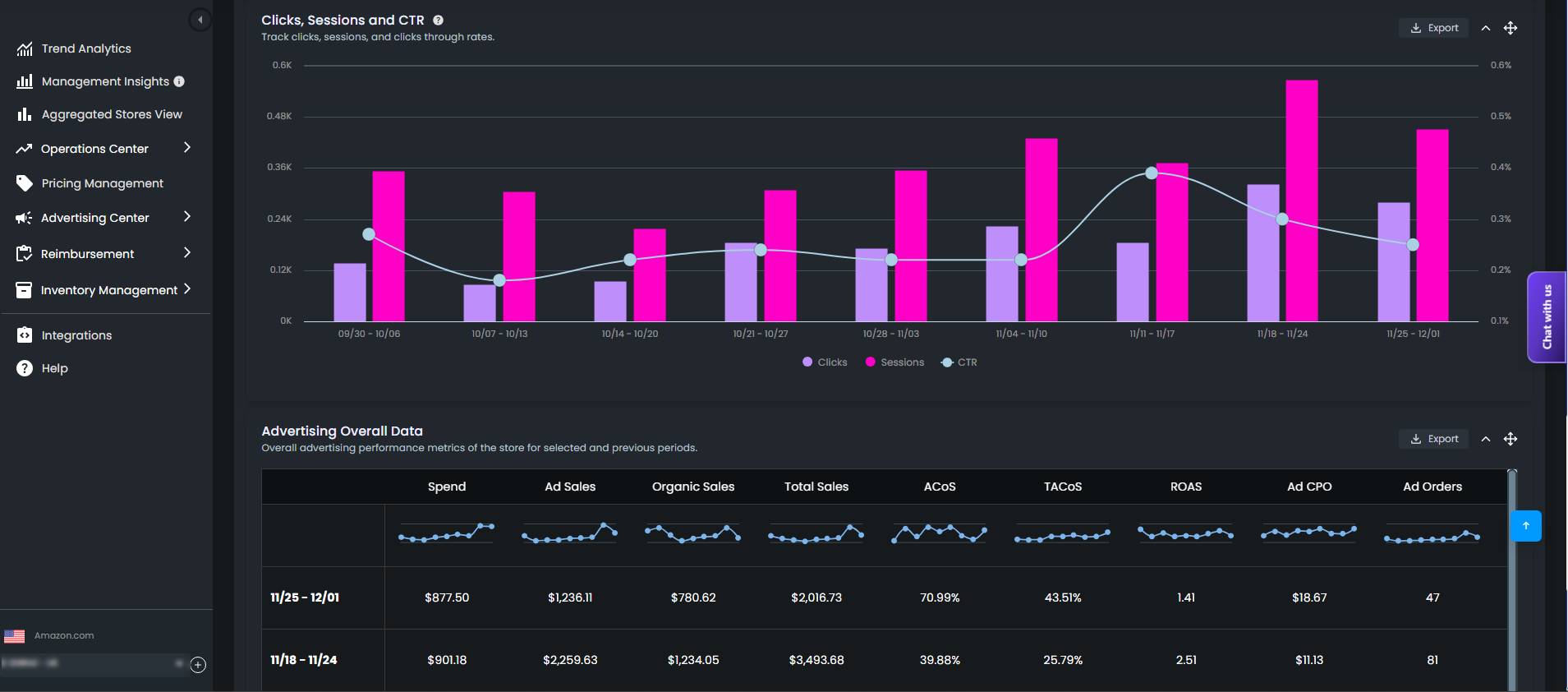
Task: Collapse the Clicks, Sessions and CTR panel
Action: point(1485,28)
